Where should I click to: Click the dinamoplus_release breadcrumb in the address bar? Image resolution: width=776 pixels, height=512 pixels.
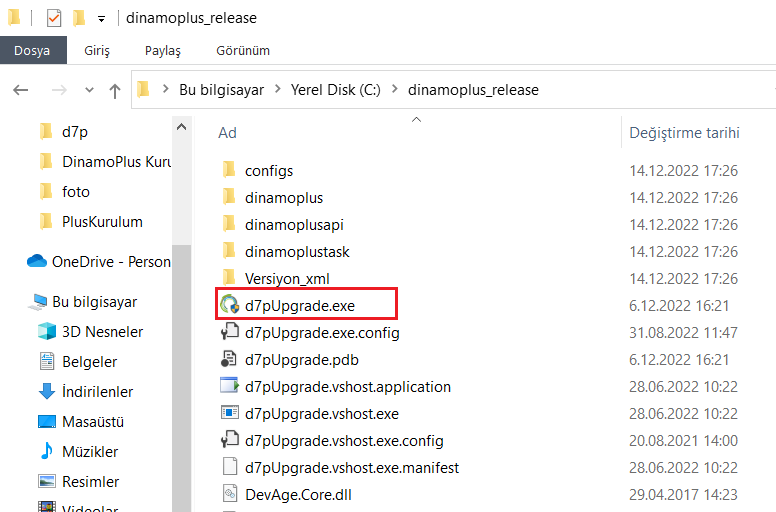coord(473,90)
